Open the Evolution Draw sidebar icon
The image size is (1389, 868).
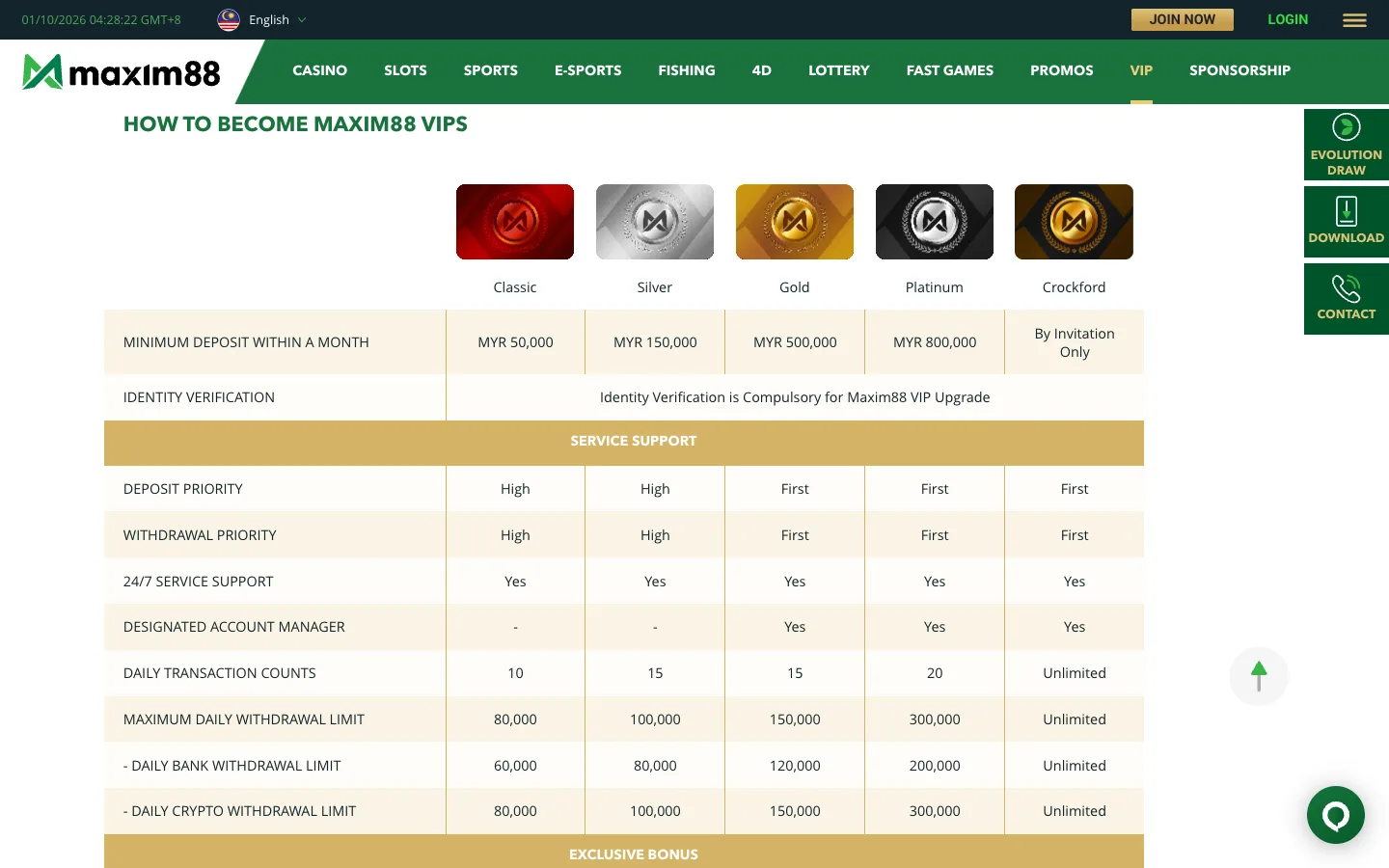[x=1346, y=145]
